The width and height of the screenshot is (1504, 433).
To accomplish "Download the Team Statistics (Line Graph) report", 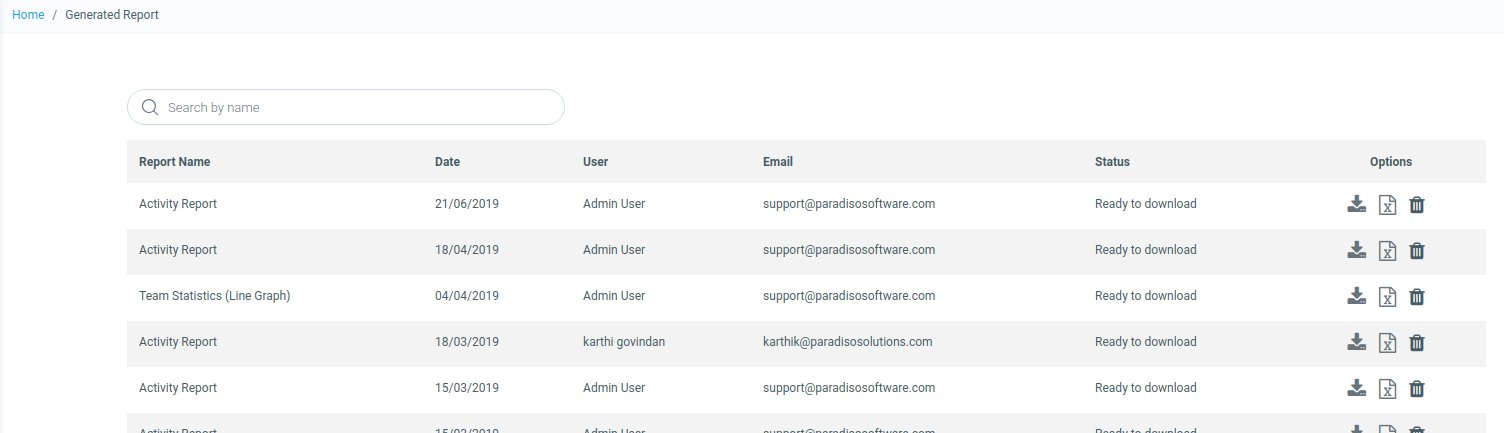I will pos(1356,296).
